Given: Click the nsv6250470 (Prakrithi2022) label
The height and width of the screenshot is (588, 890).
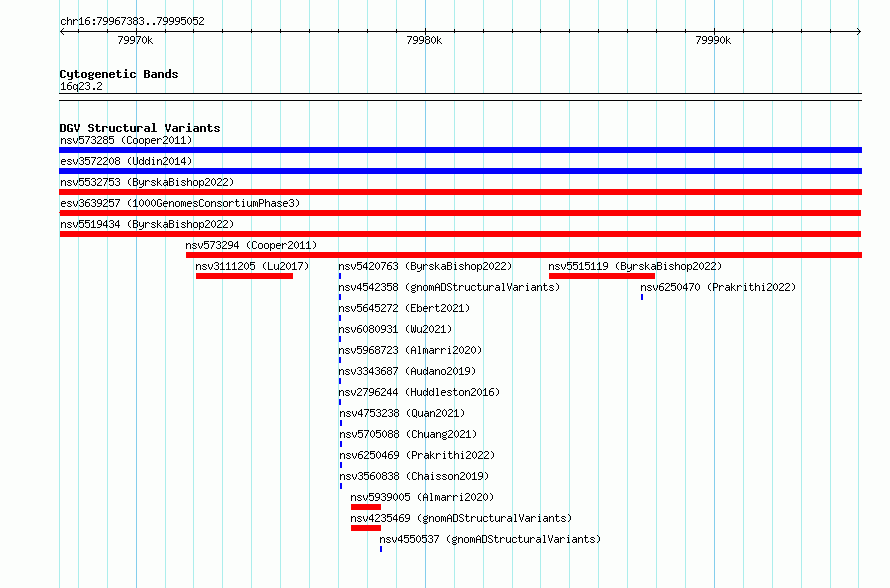Looking at the screenshot, I should pyautogui.click(x=718, y=287).
